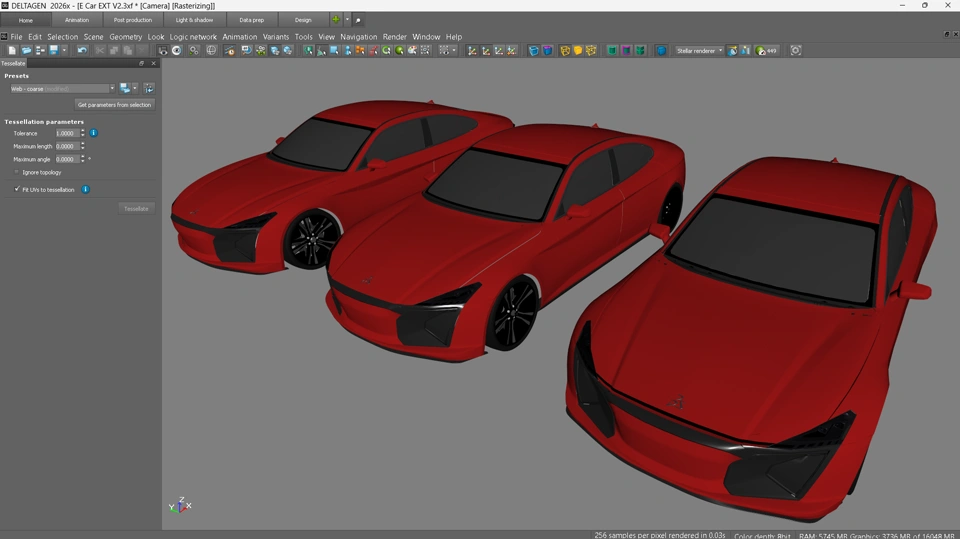This screenshot has width=960, height=539.
Task: Switch to the Design tab
Action: [303, 20]
